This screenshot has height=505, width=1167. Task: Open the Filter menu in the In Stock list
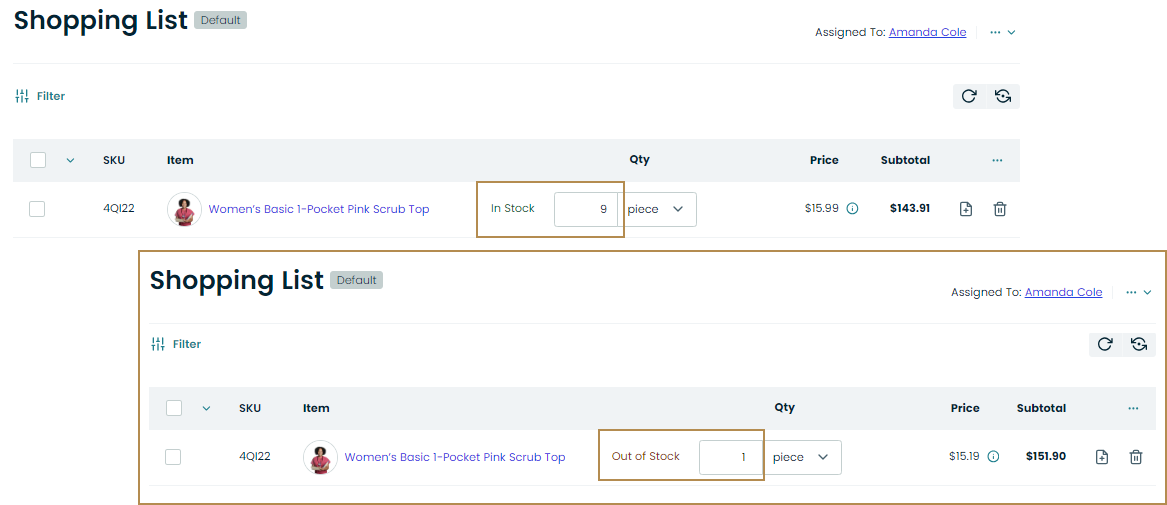click(x=41, y=96)
